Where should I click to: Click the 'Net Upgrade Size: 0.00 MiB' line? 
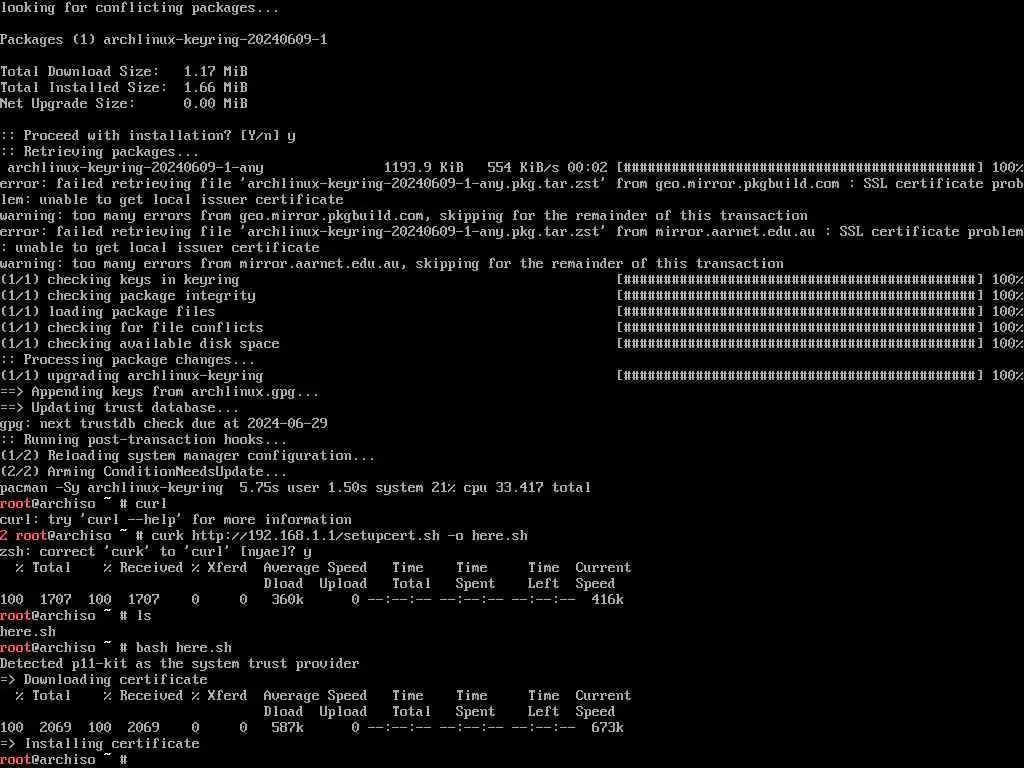click(123, 103)
